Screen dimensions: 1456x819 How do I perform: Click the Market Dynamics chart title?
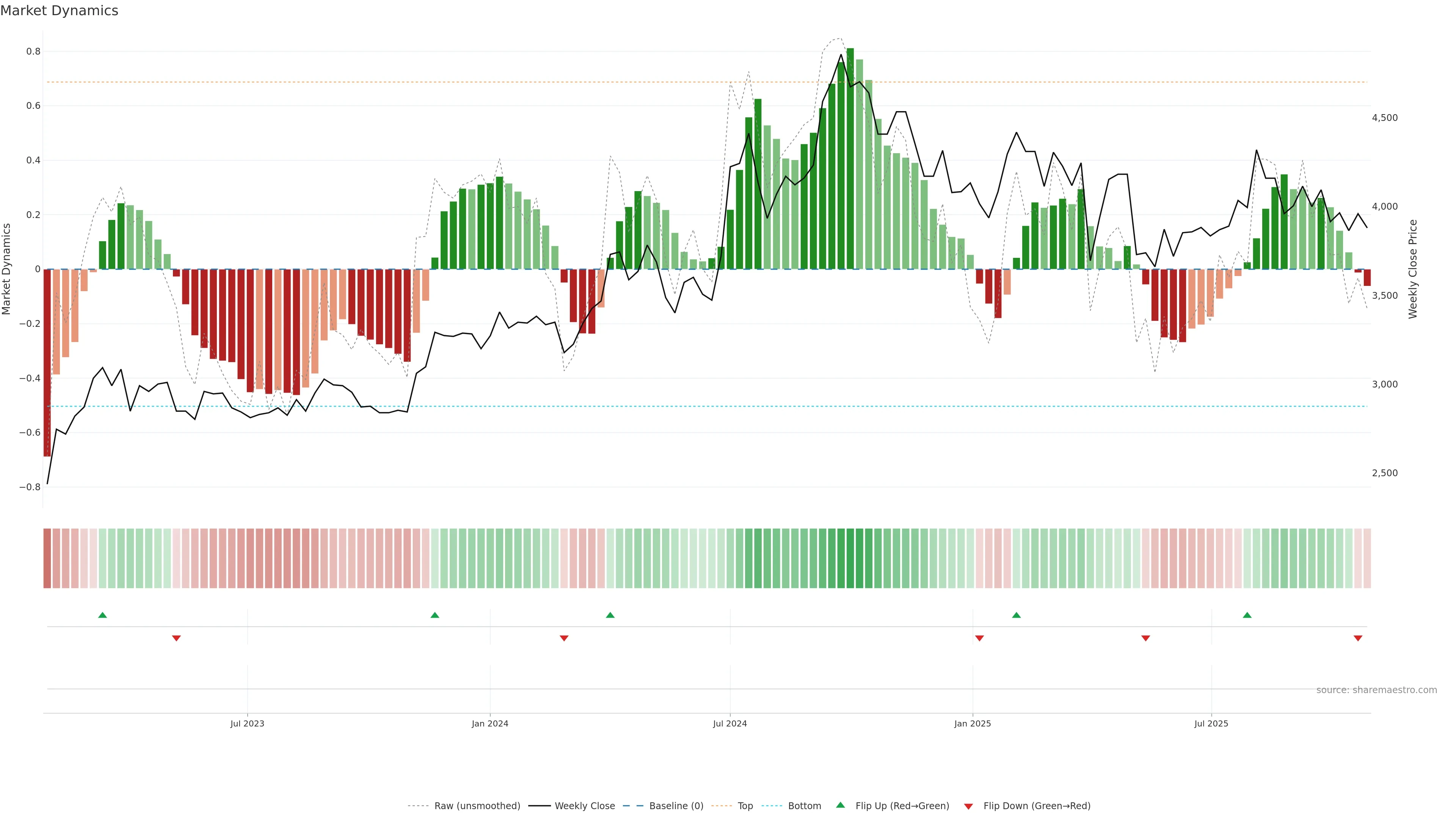[60, 11]
